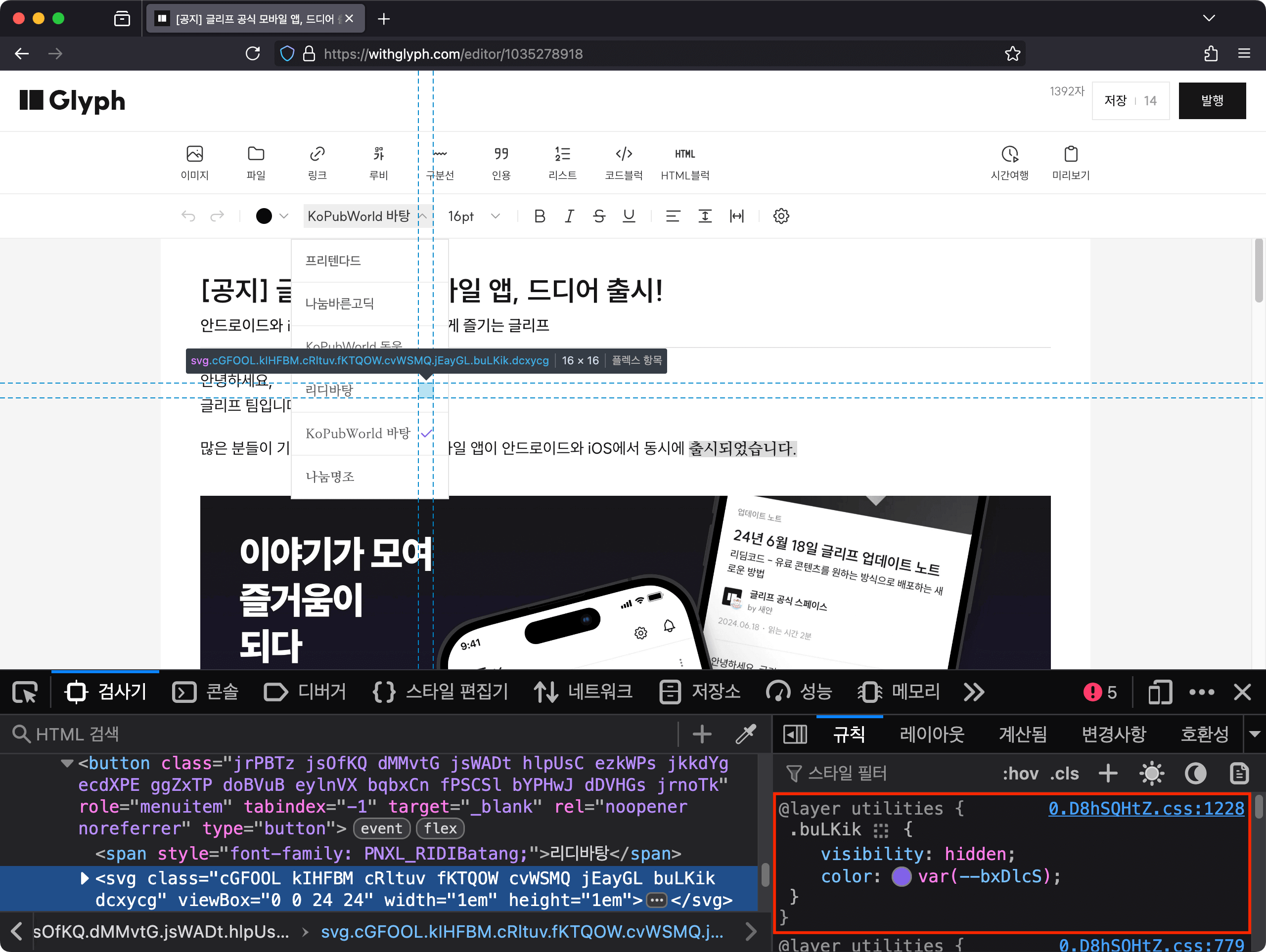This screenshot has height=952, width=1266.
Task: Redo the last edit
Action: click(217, 216)
